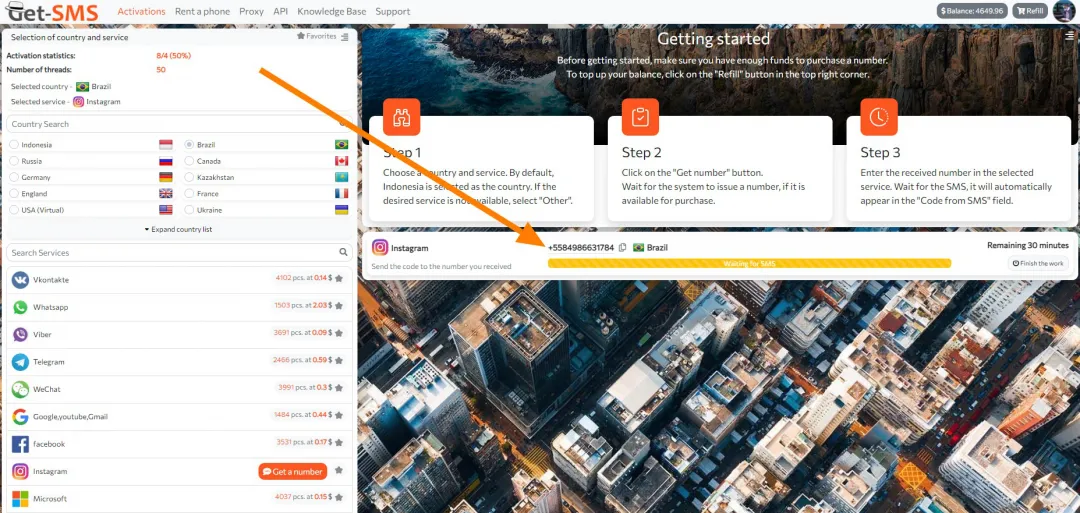Add Google,youtube,Gmail to favorites with star
1080x513 pixels.
[x=339, y=416]
